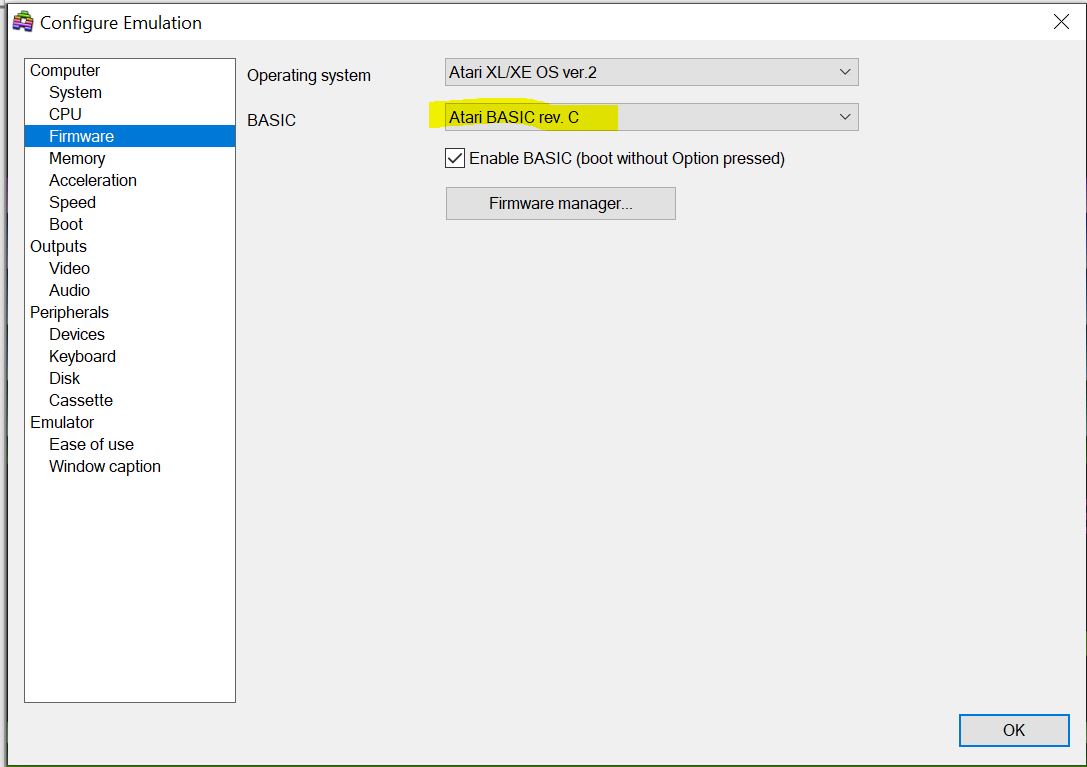Select System in the settings tree

(75, 92)
